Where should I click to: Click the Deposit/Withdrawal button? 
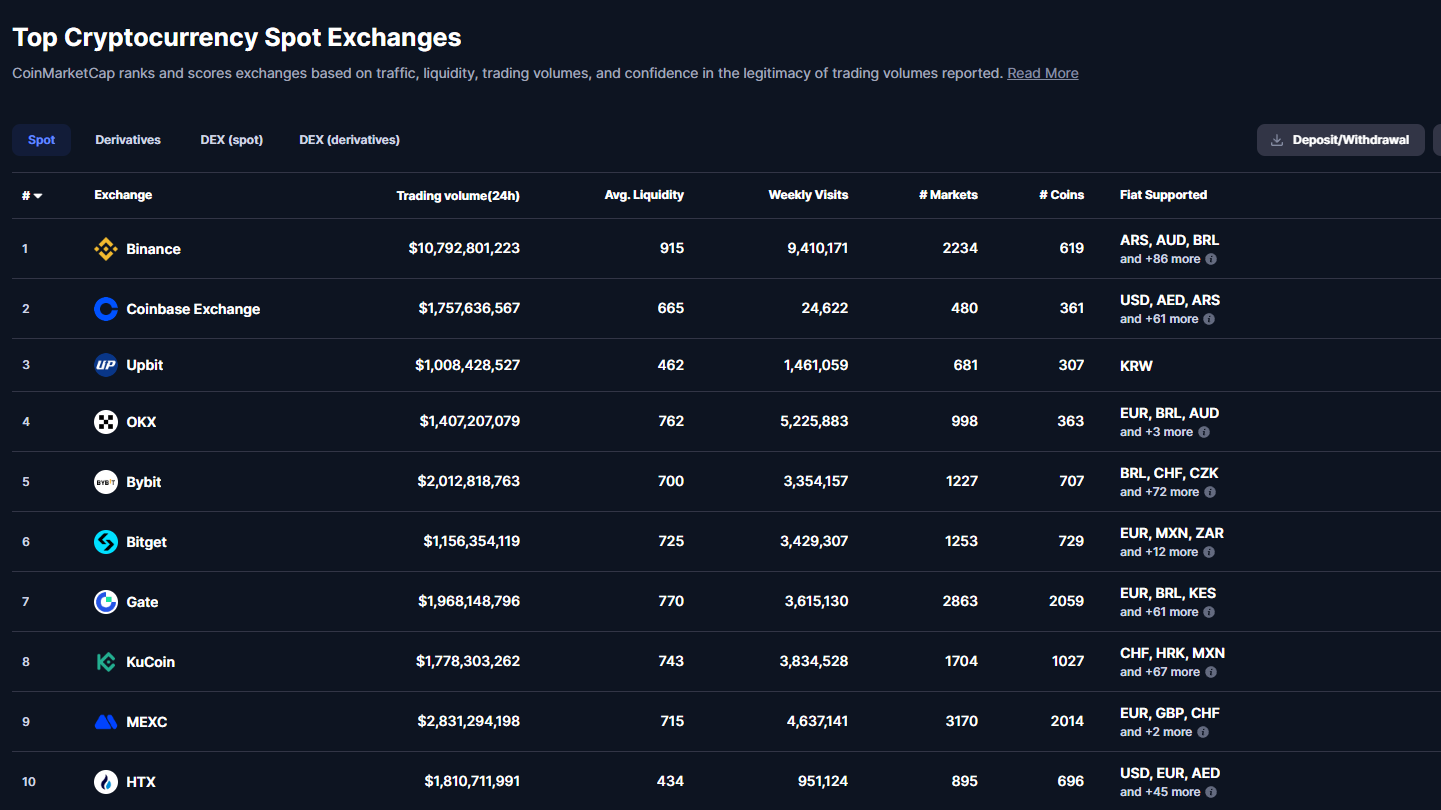pos(1341,140)
